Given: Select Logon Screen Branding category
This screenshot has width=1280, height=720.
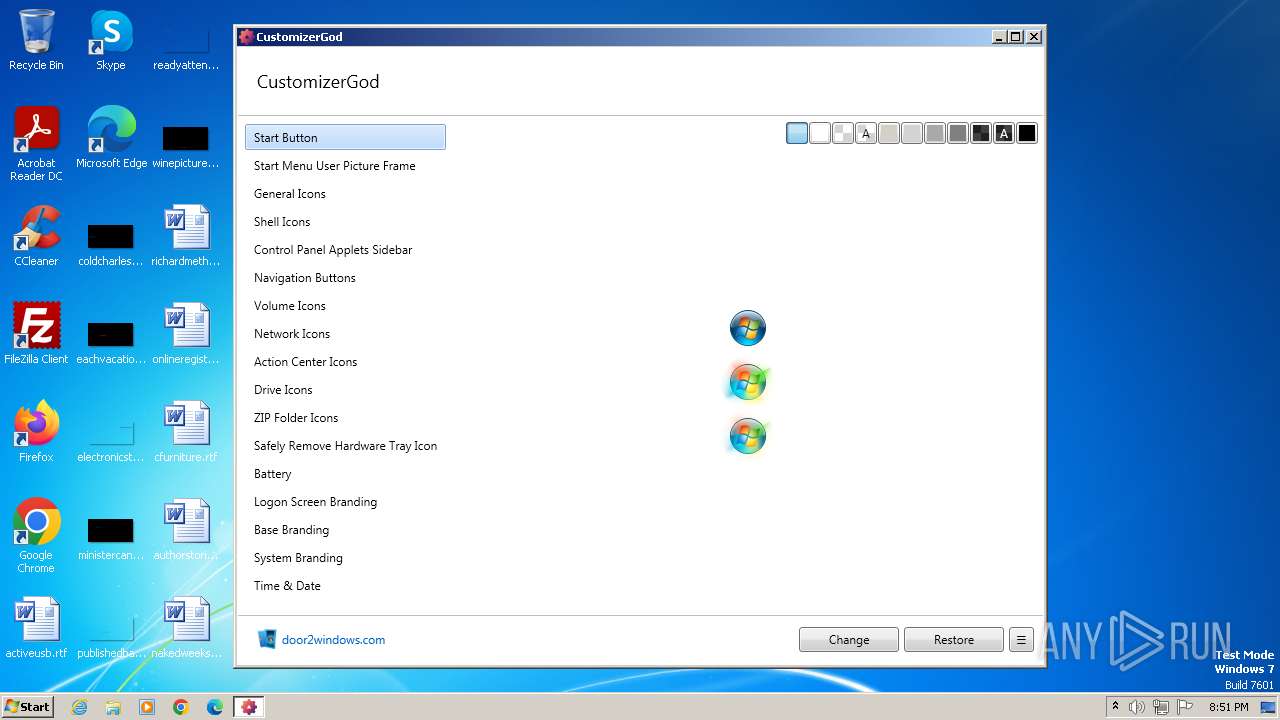Looking at the screenshot, I should point(345,501).
